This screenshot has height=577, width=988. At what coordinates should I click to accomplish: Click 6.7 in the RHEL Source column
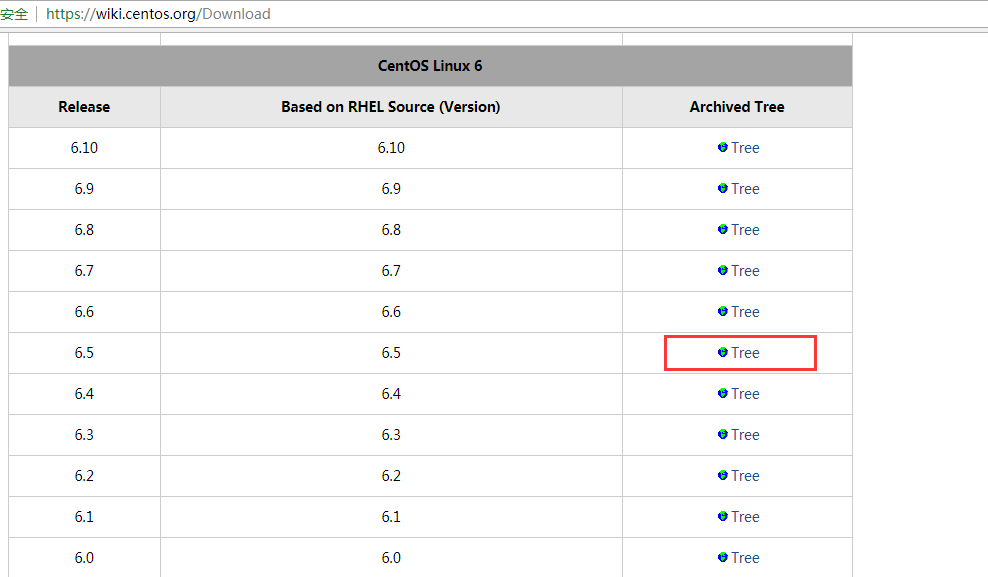[x=391, y=271]
